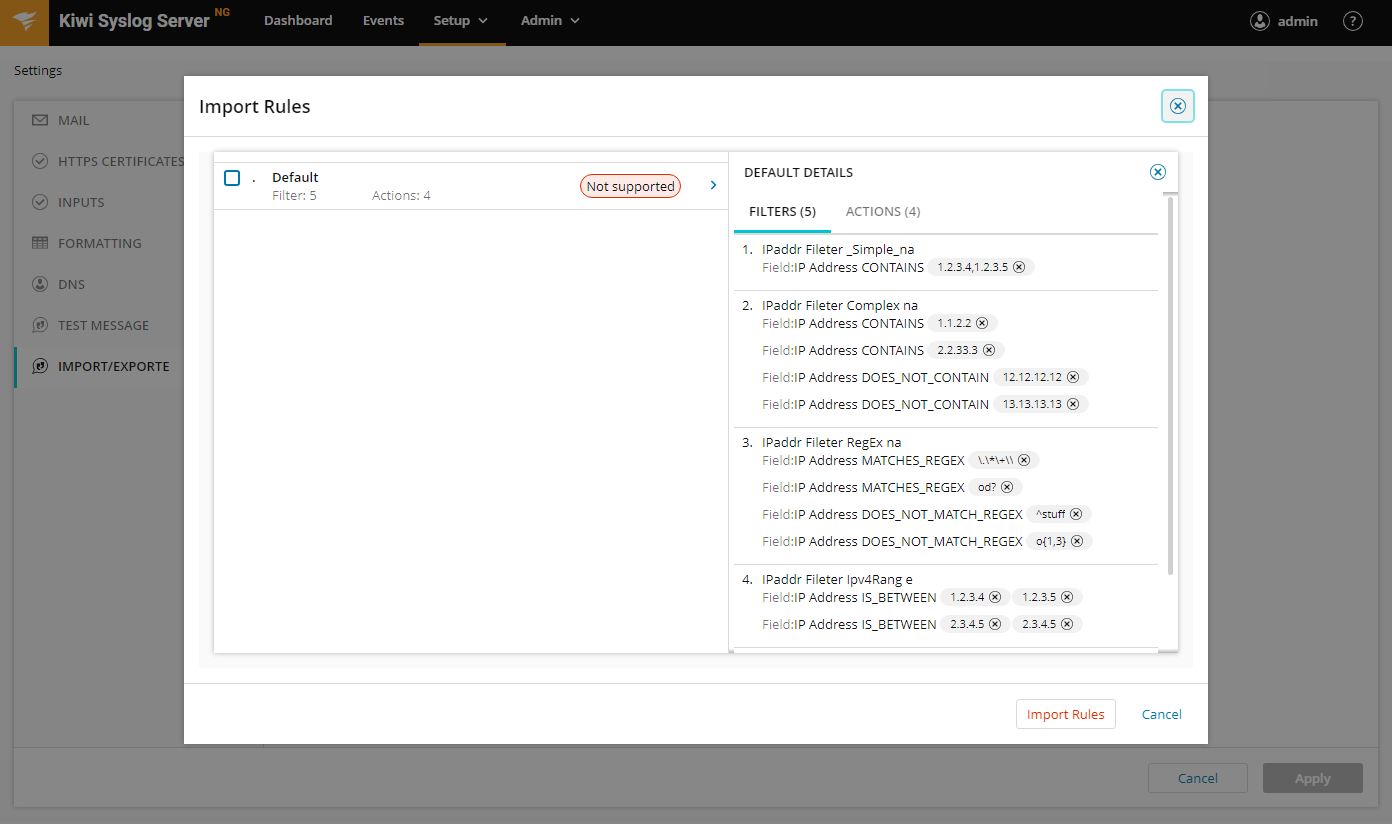This screenshot has width=1392, height=824.
Task: Click the details panel vertical scrollbar
Action: 1170,385
